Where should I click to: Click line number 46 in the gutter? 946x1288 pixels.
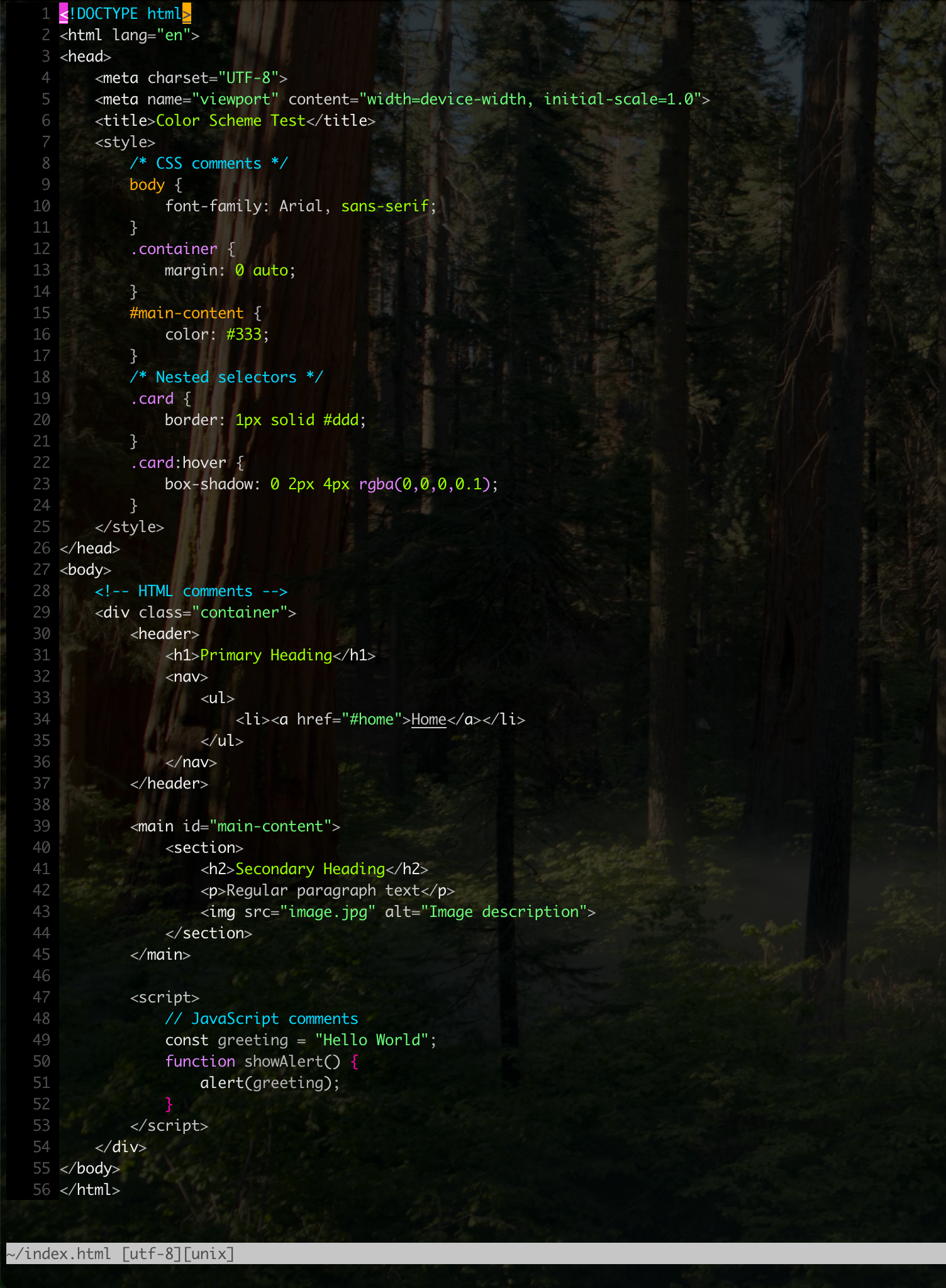(42, 975)
